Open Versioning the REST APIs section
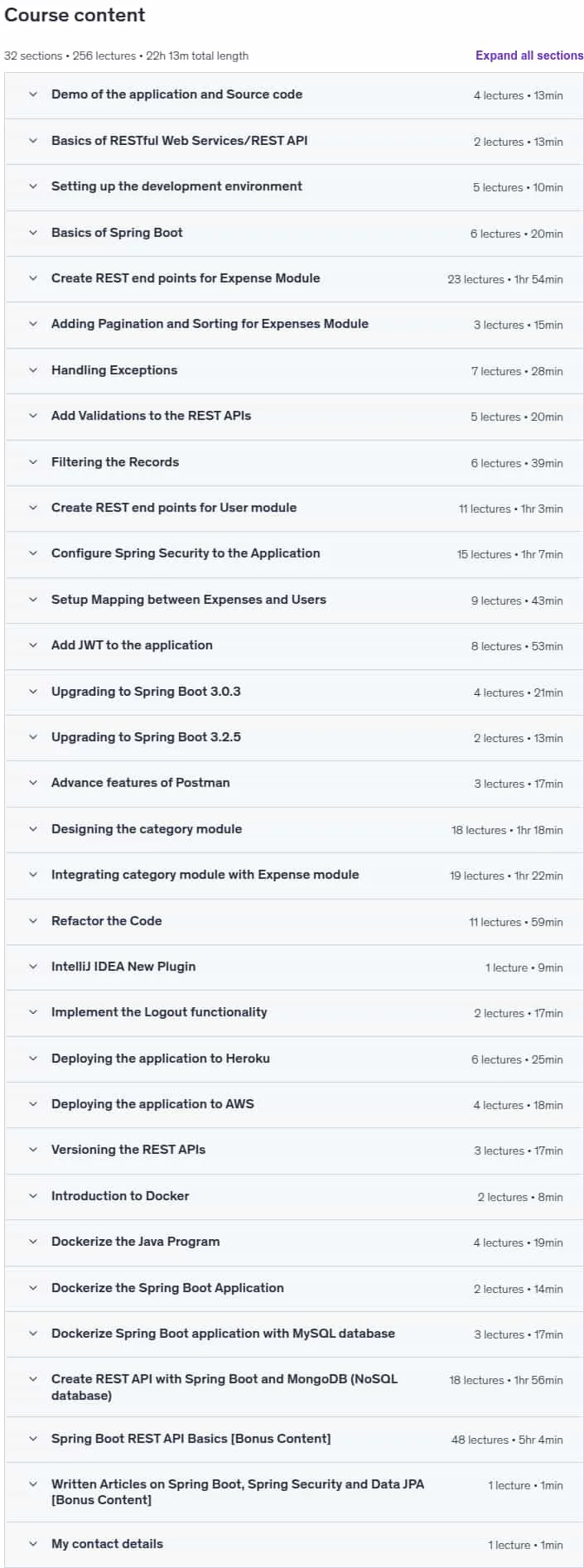Screen dimensions: 584x1568 point(294,1150)
